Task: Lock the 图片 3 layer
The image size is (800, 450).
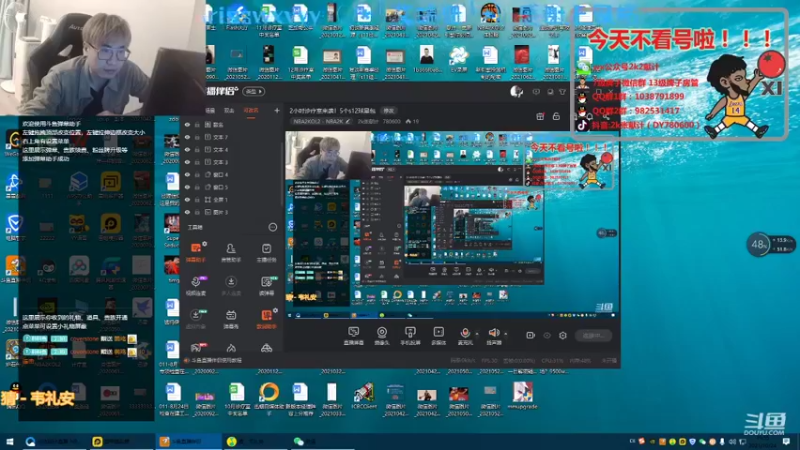Action: coord(197,212)
